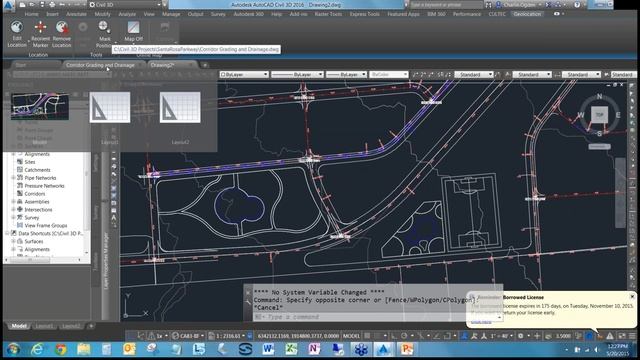This screenshot has width=640, height=360.
Task: Click the customization menu icon in status bar
Action: (x=632, y=336)
